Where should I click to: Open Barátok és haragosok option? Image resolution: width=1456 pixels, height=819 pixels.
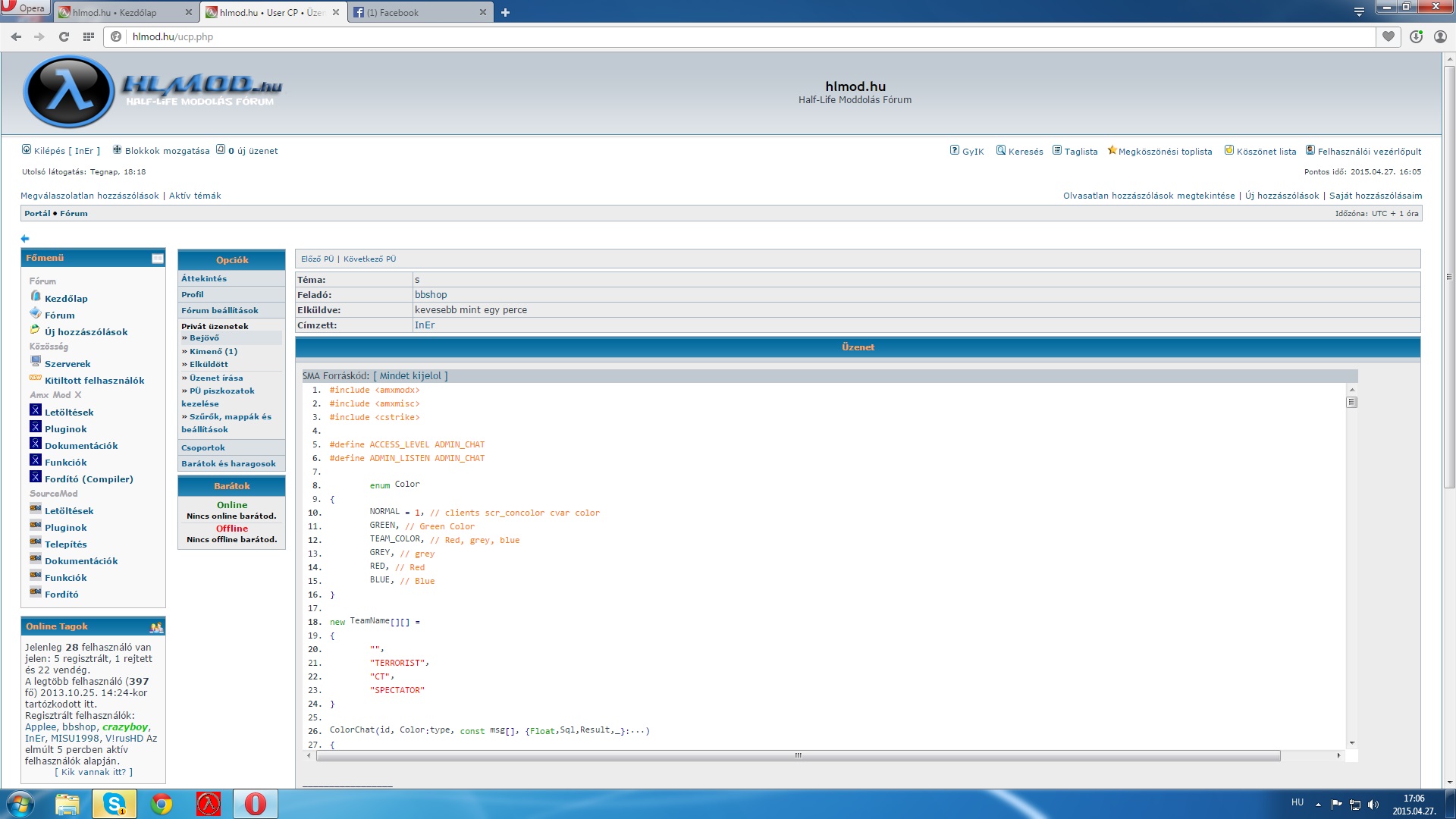[x=228, y=463]
